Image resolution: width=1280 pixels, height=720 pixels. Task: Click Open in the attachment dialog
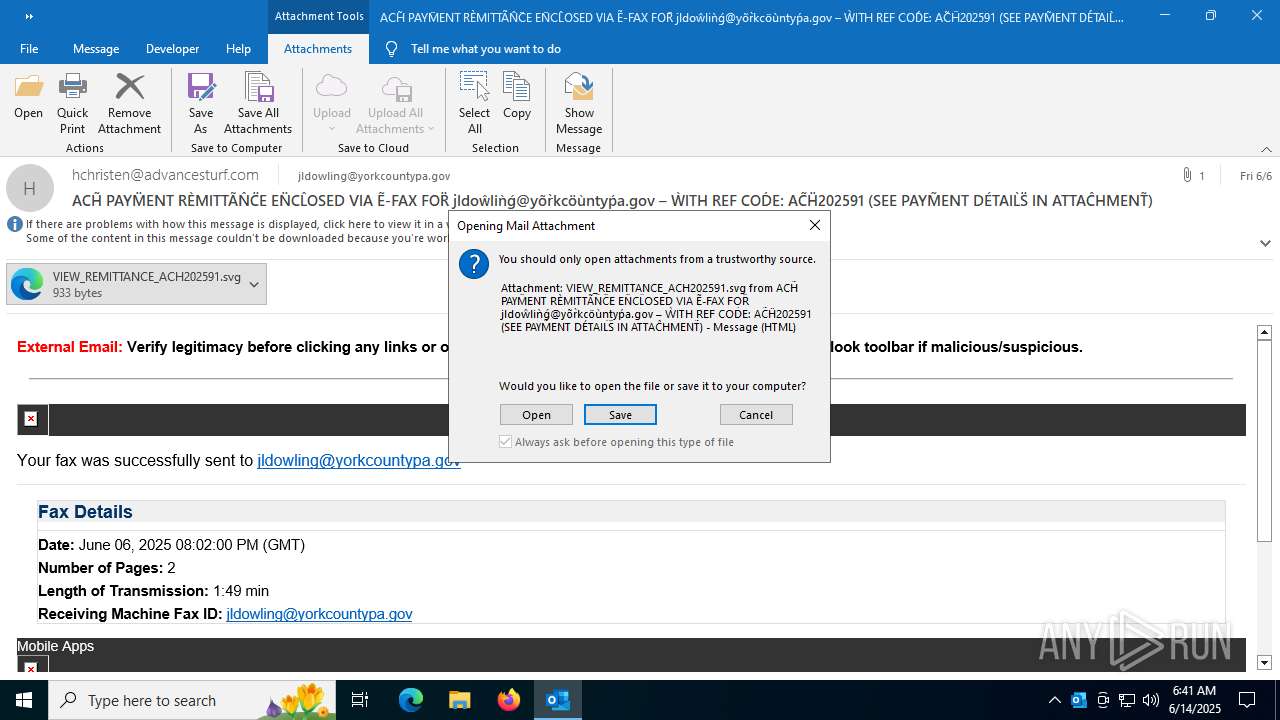[536, 415]
